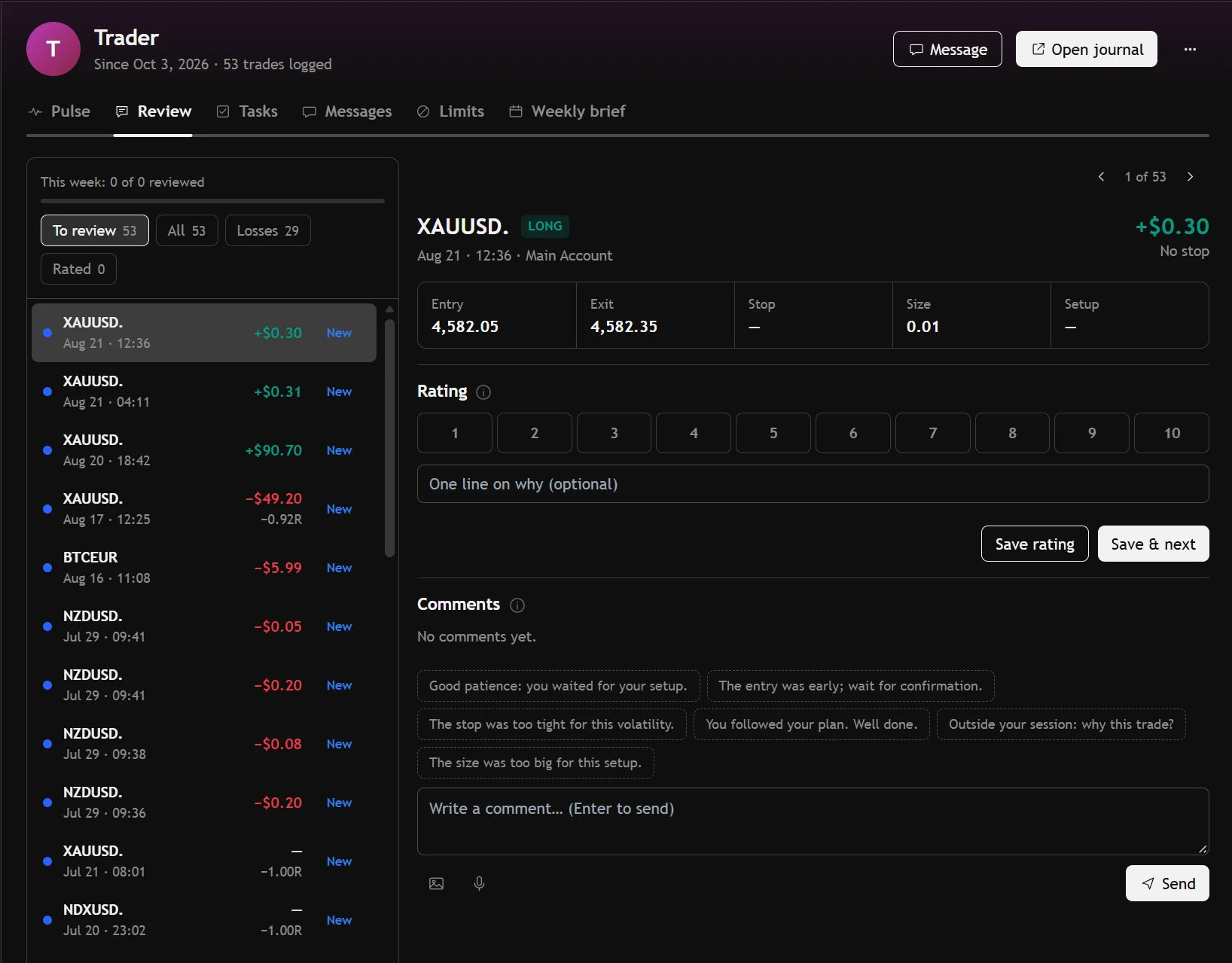Click the Open journal button

pos(1087,49)
